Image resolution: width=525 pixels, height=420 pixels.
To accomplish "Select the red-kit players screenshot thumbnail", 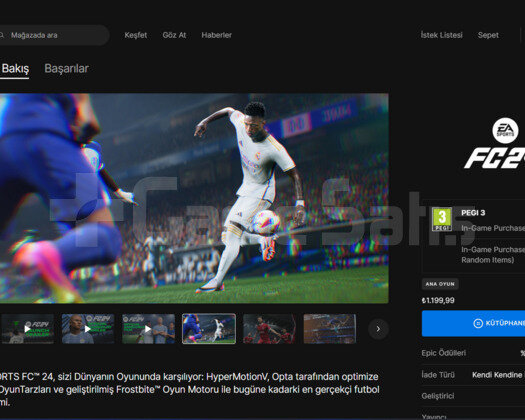I will (x=270, y=329).
